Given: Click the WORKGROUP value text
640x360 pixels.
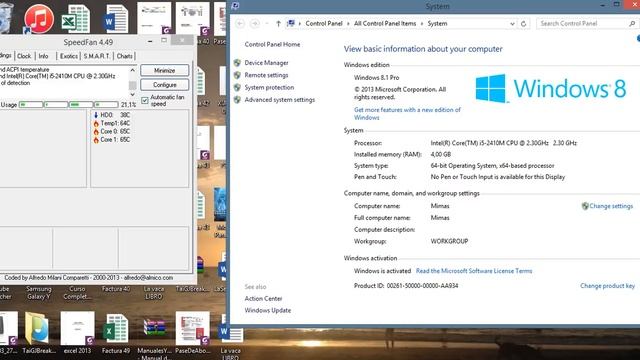Looking at the screenshot, I should pyautogui.click(x=449, y=241).
